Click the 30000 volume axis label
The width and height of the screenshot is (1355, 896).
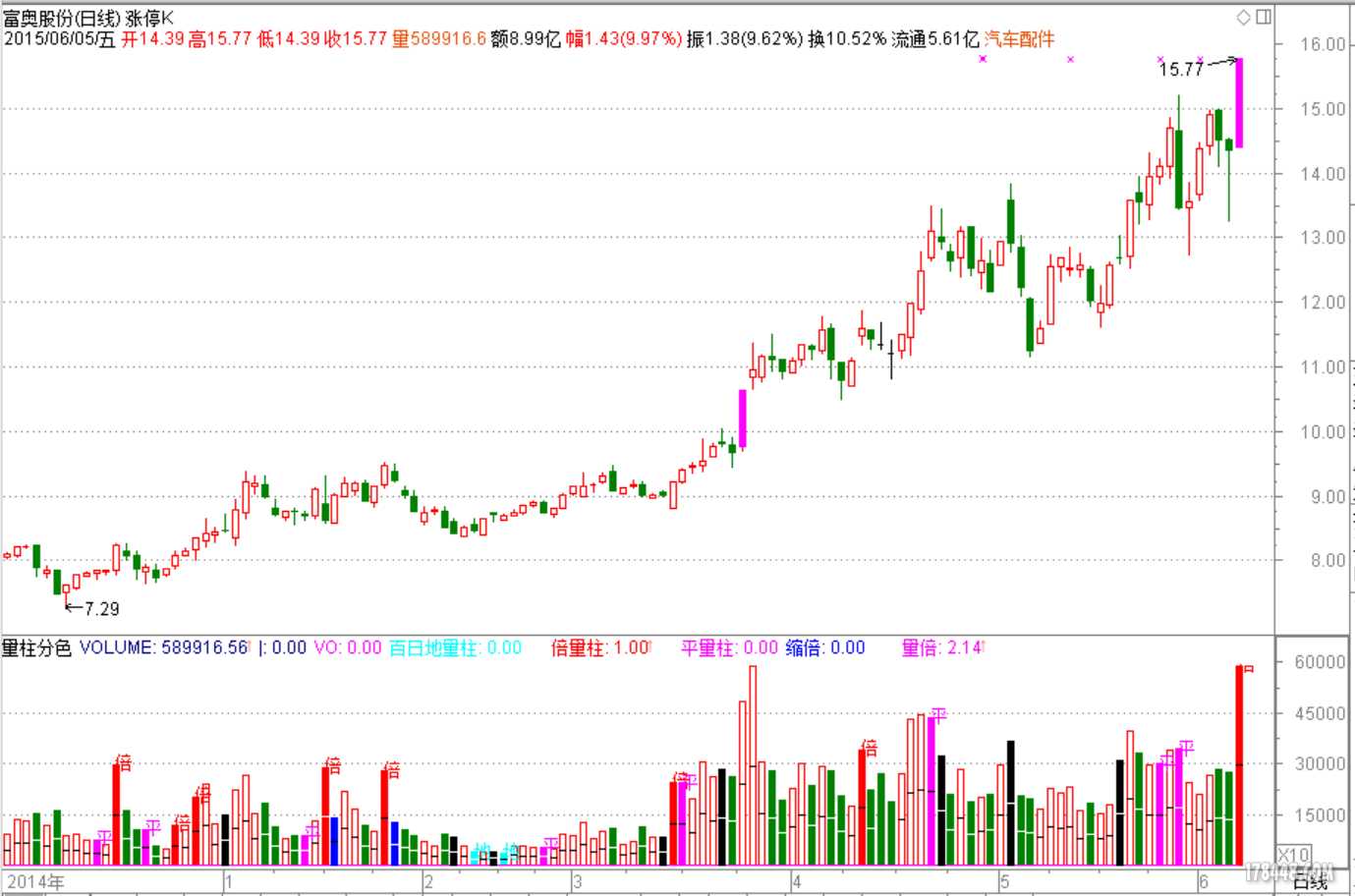point(1320,764)
